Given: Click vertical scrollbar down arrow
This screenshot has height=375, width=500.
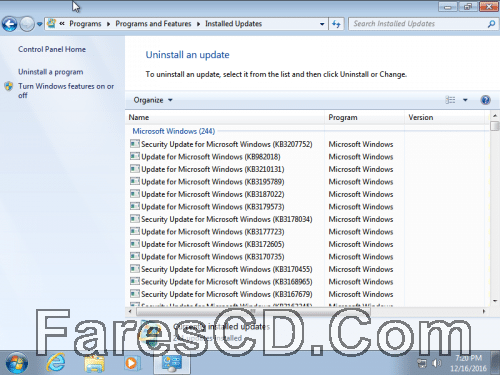Looking at the screenshot, I should [x=495, y=301].
